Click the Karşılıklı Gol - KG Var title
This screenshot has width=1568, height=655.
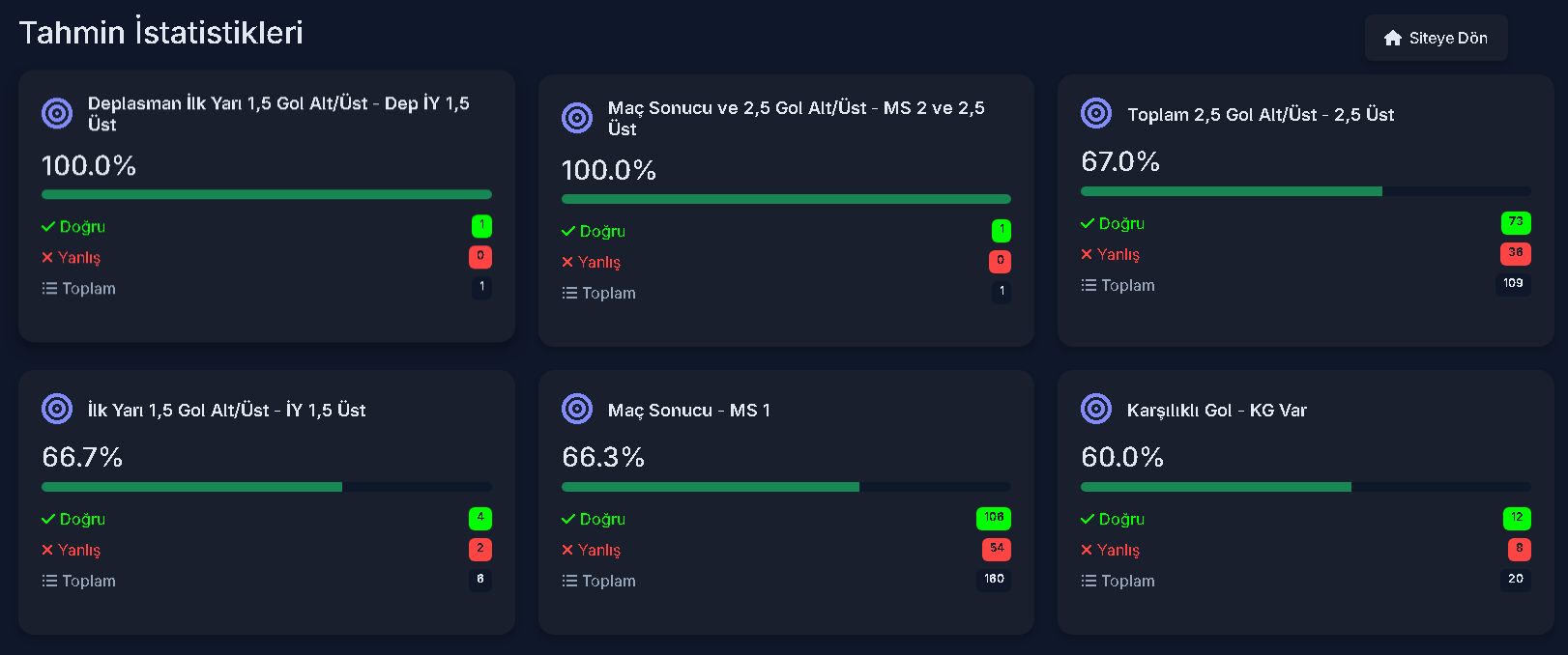[1216, 410]
